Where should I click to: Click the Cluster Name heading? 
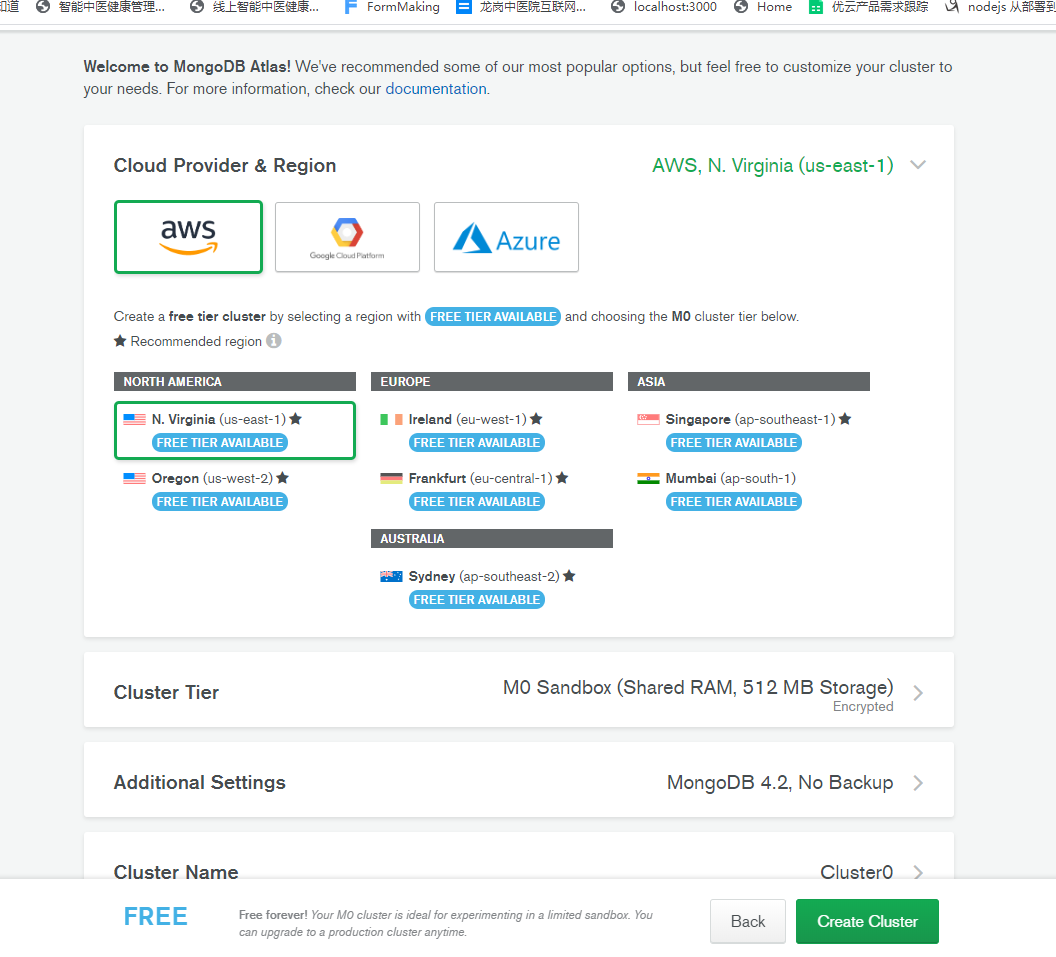176,872
